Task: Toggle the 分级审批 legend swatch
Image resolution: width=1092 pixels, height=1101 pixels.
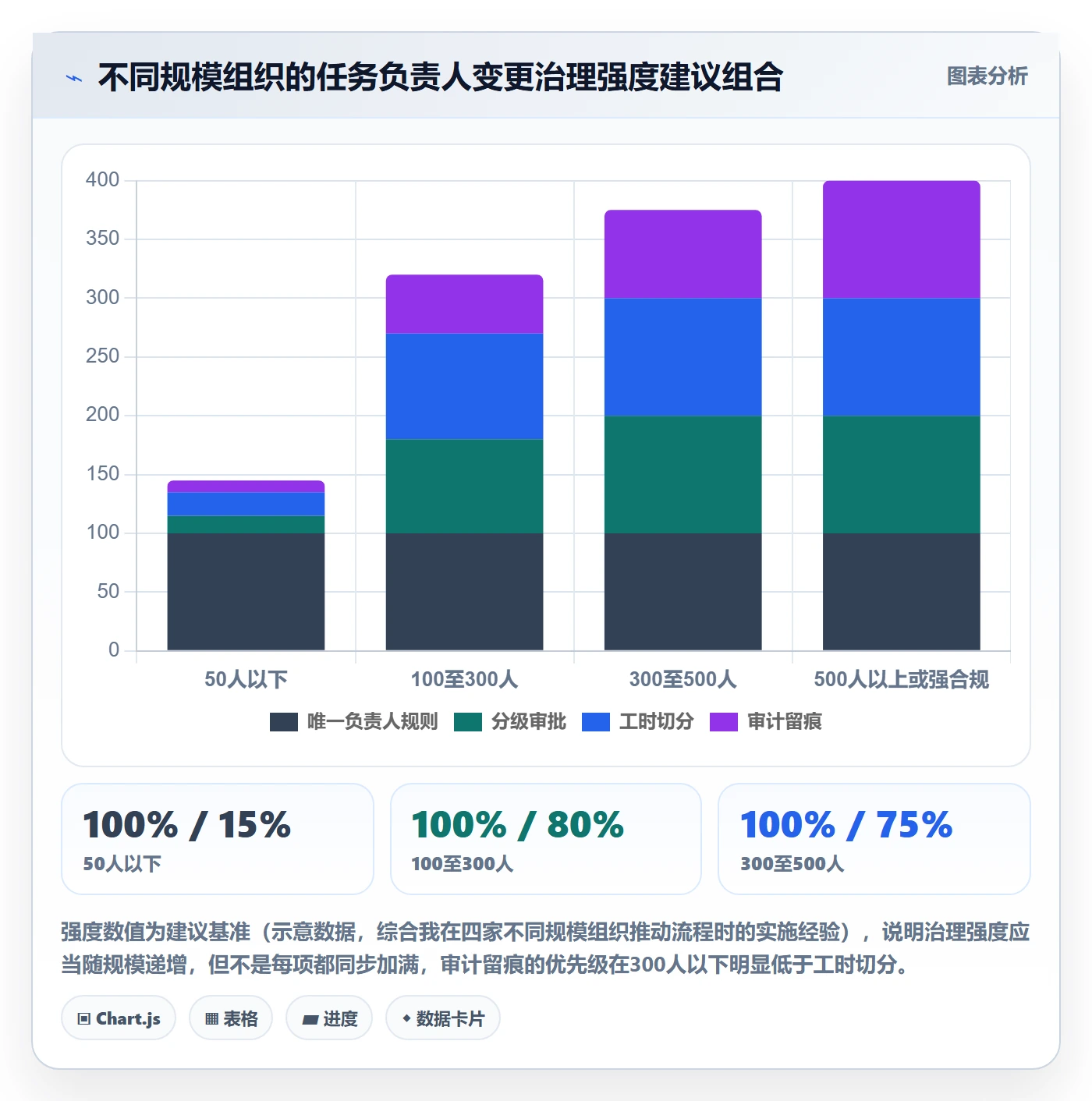Action: tap(468, 722)
